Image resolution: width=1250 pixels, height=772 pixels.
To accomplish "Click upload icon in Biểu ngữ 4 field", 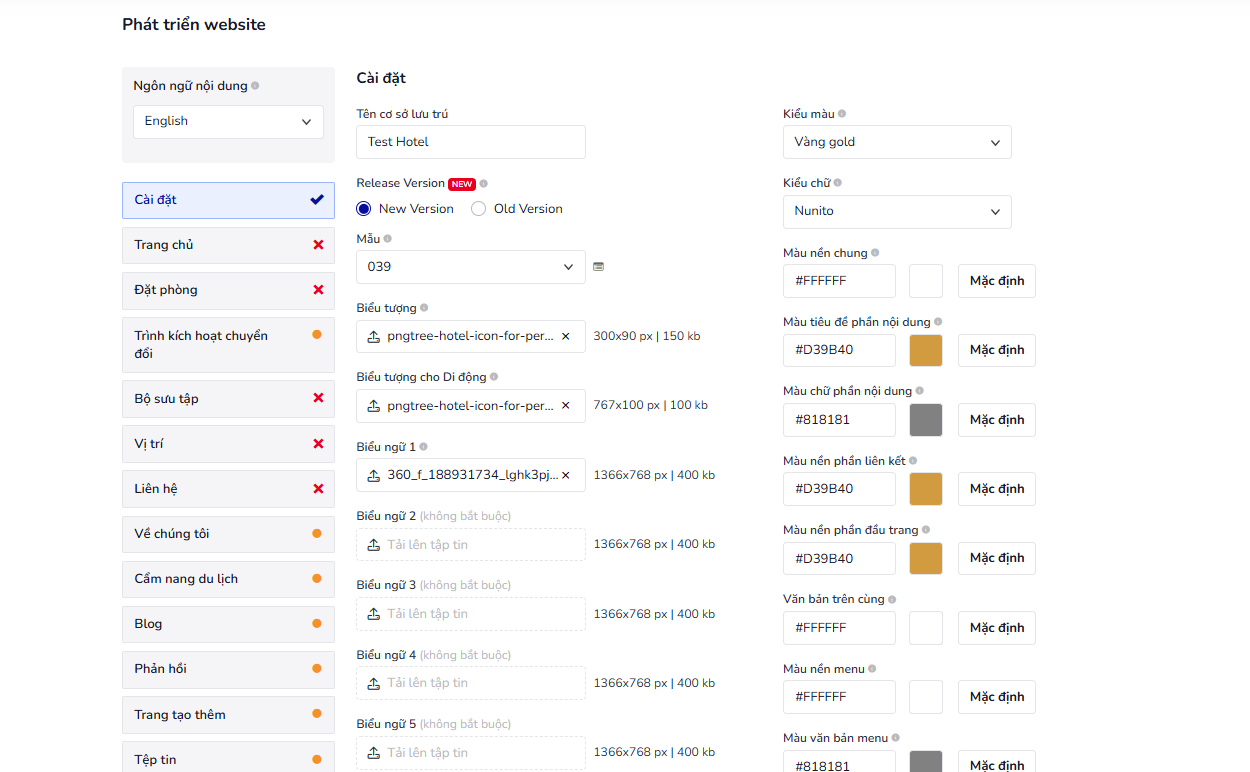I will click(374, 683).
